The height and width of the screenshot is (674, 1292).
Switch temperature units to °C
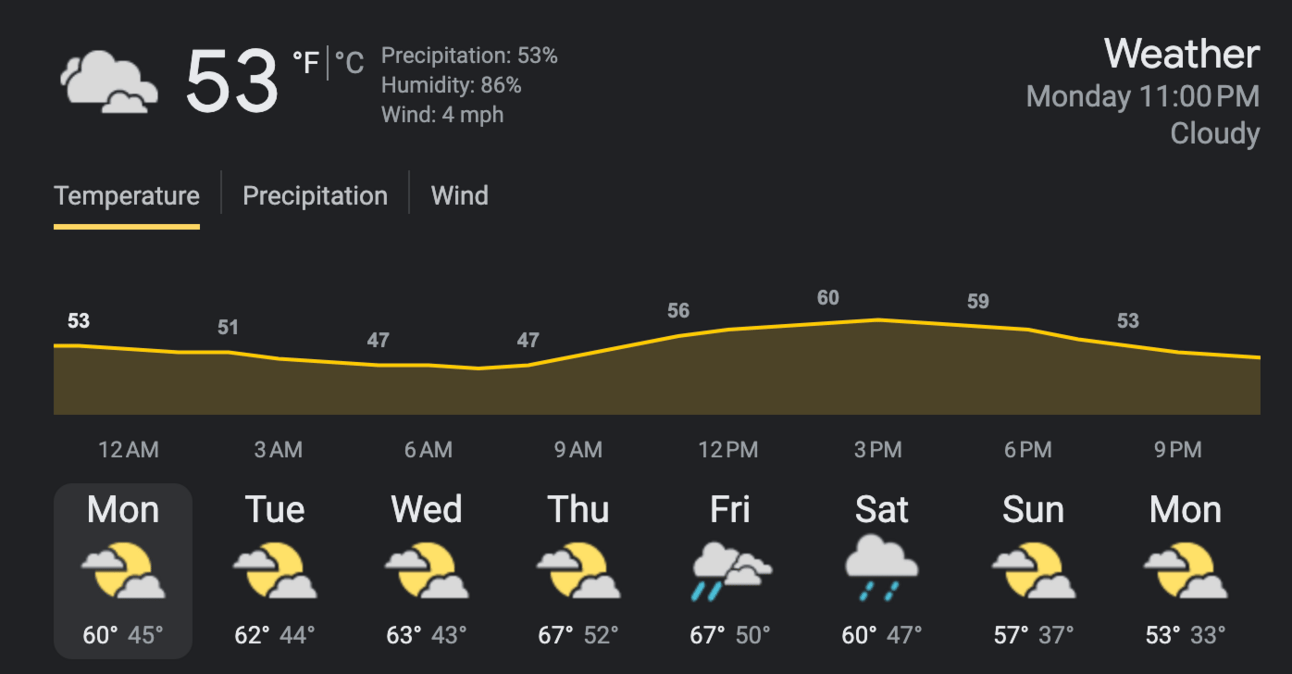pyautogui.click(x=349, y=64)
